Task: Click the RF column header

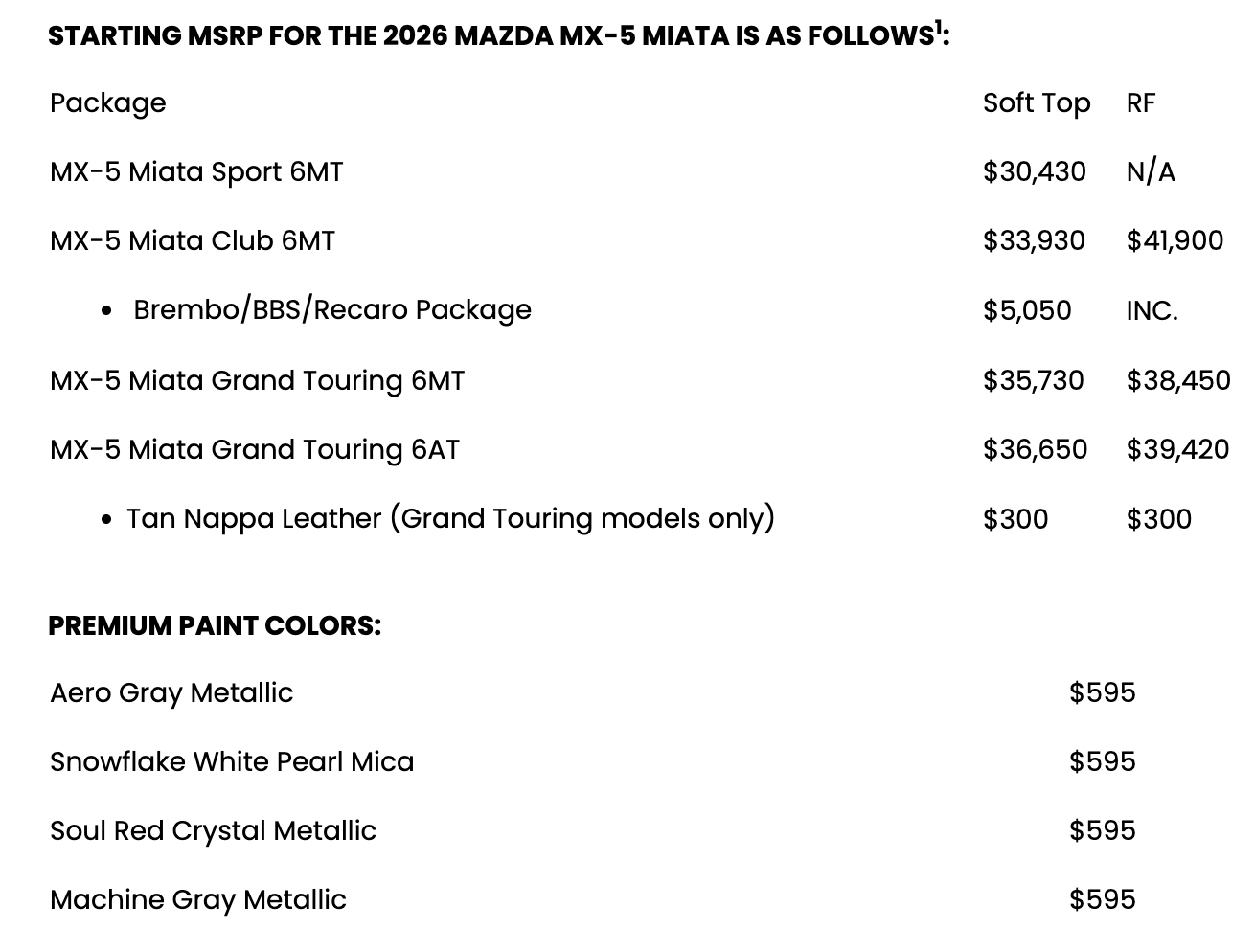Action: click(1141, 103)
